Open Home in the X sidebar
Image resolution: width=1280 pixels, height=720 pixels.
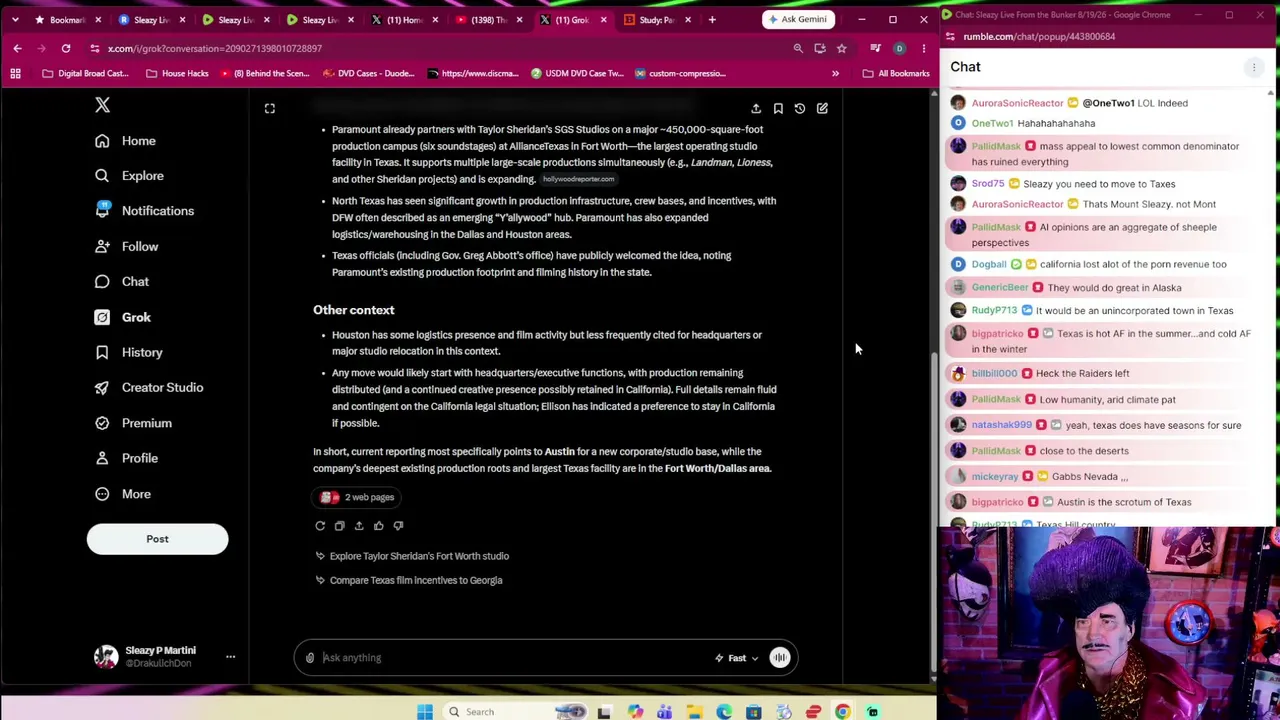(125, 141)
